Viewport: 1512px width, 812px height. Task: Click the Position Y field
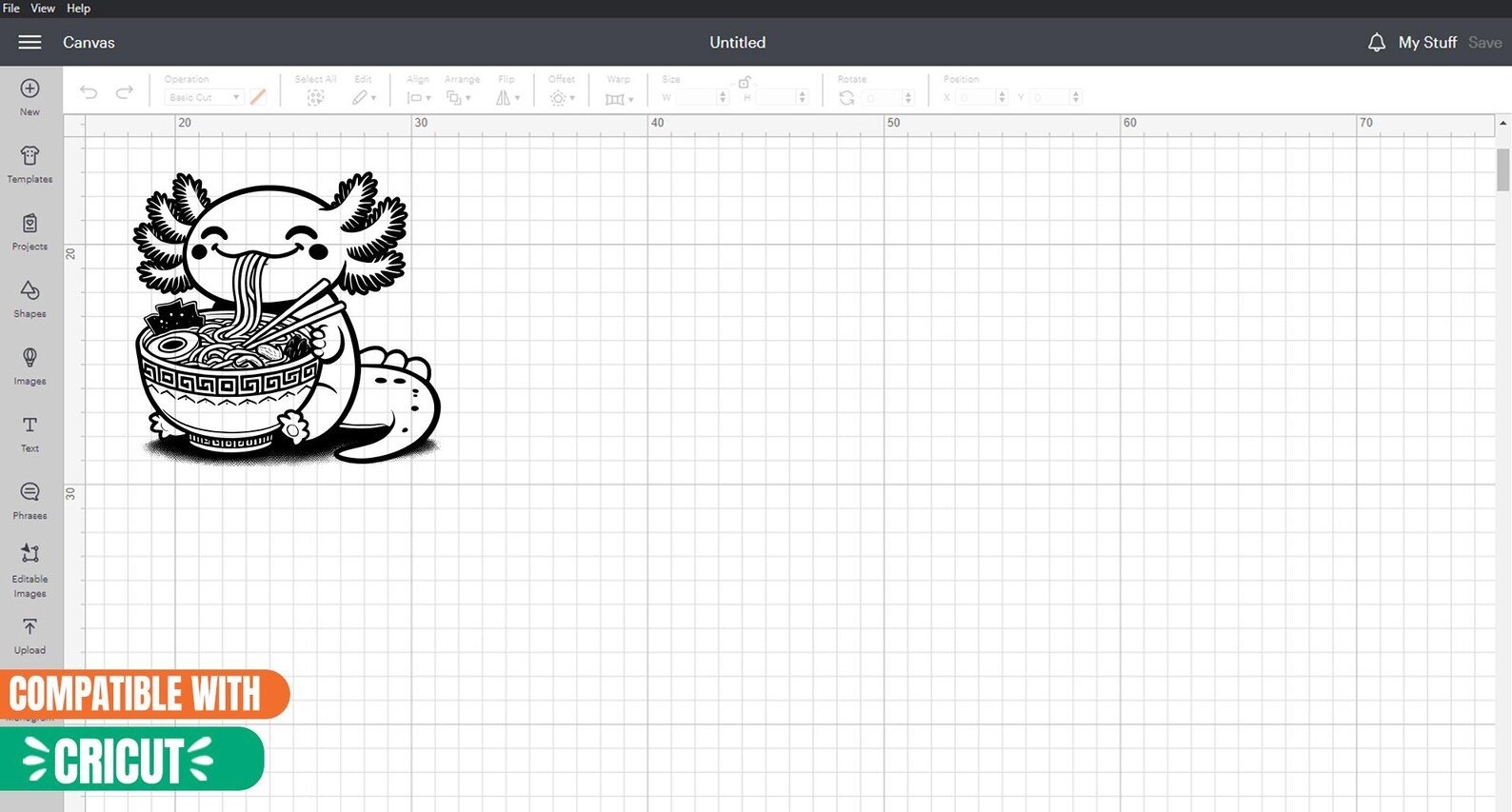[x=1049, y=97]
